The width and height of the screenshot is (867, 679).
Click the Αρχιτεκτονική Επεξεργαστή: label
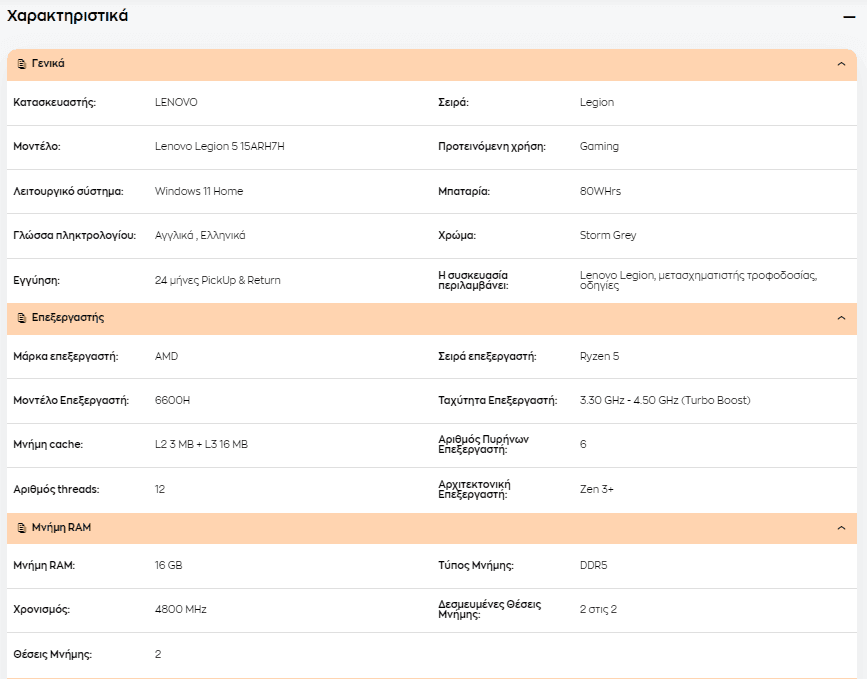[474, 489]
